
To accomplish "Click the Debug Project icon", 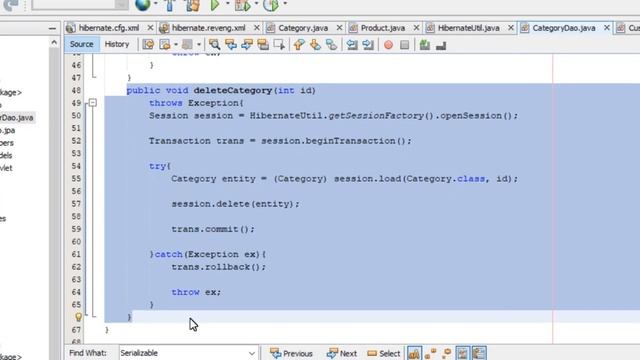I will click(243, 5).
